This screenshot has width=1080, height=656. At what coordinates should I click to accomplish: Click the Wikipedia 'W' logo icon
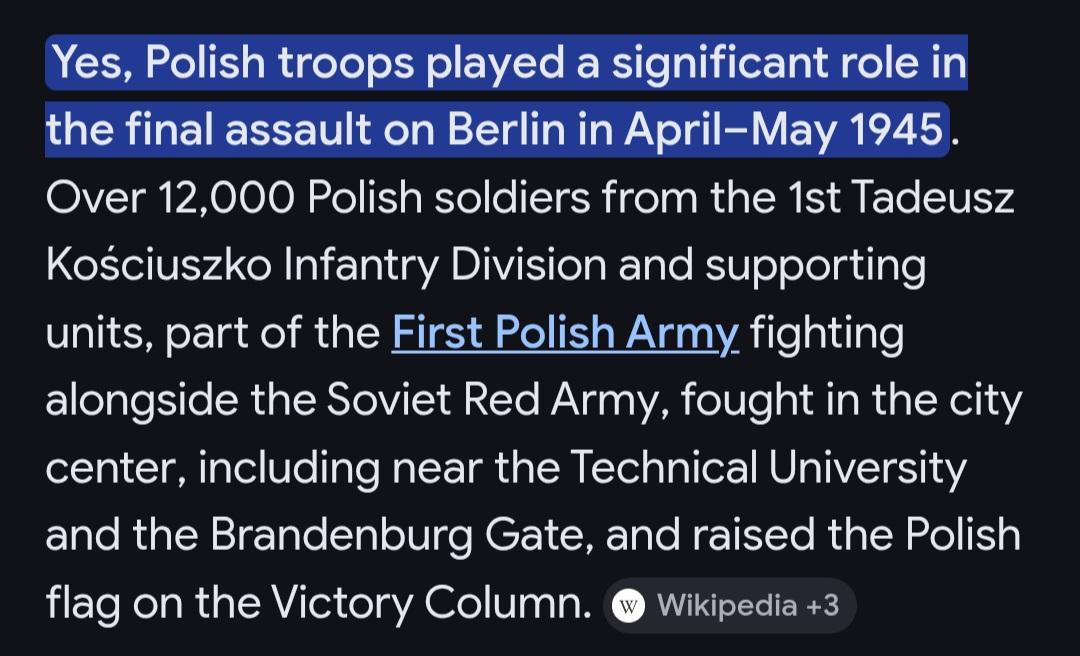[628, 605]
